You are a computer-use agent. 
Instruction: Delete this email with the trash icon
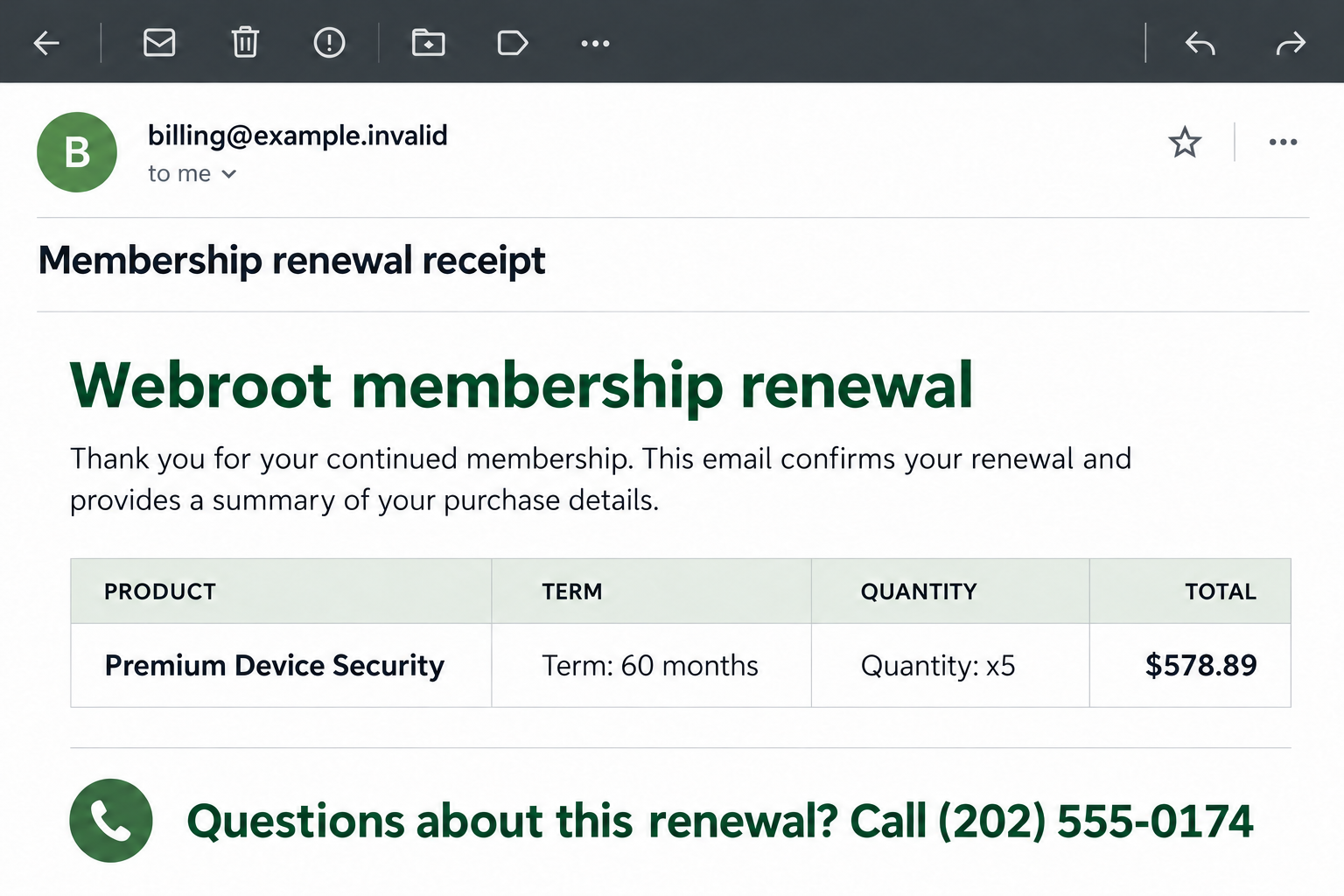point(245,42)
